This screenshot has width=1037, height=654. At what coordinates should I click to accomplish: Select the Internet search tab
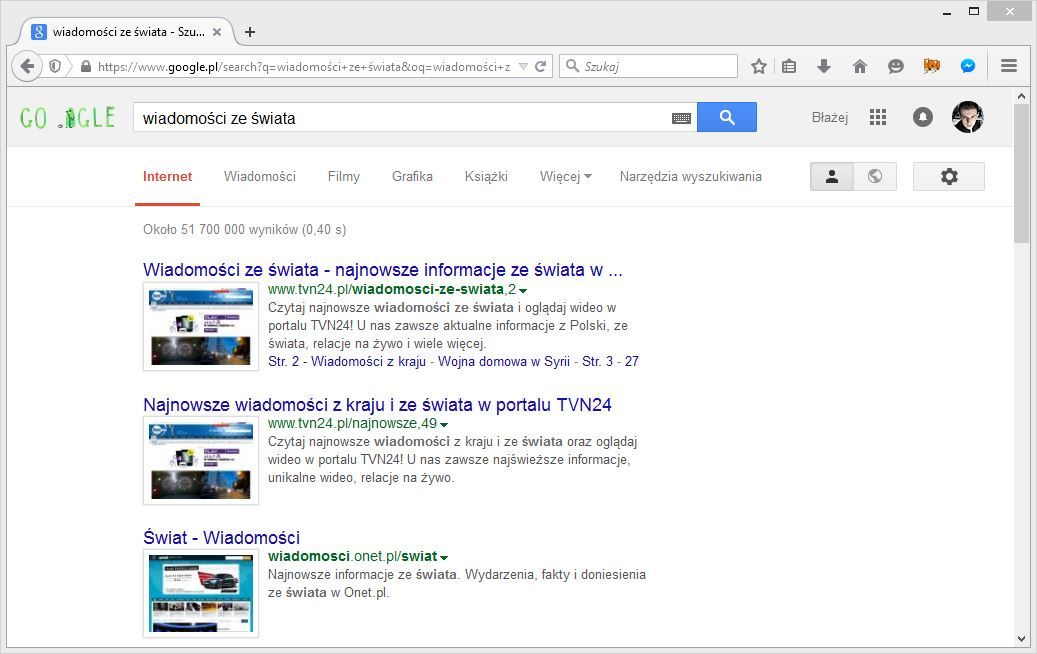[x=167, y=177]
